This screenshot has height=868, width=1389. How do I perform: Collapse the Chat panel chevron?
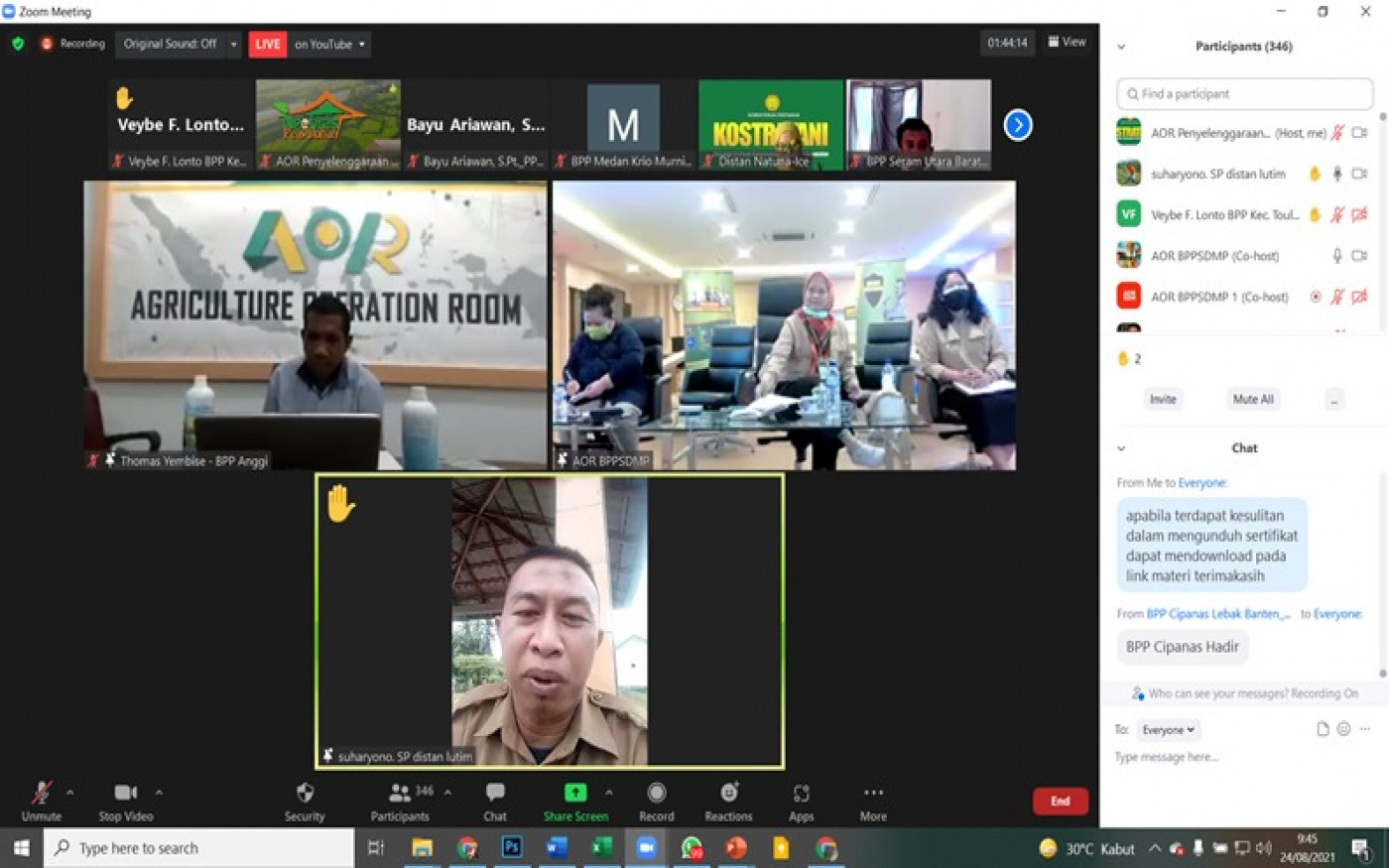coord(1121,448)
